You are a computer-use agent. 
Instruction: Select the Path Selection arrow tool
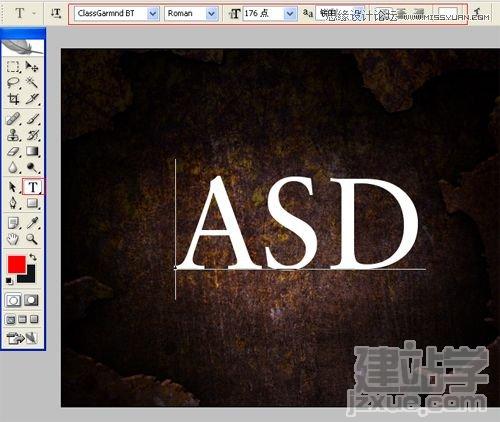pos(13,187)
